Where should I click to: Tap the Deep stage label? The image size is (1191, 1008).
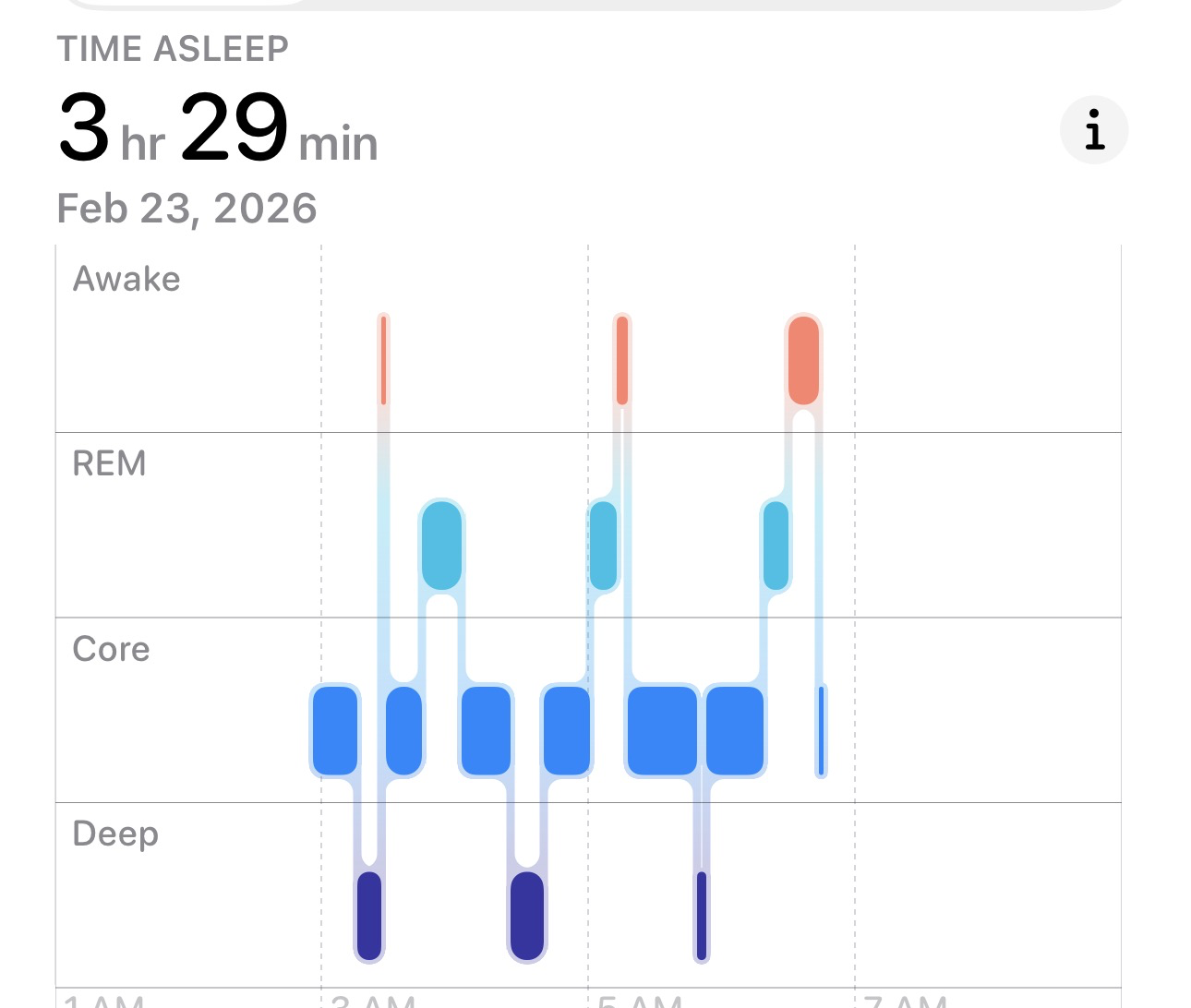coord(115,834)
